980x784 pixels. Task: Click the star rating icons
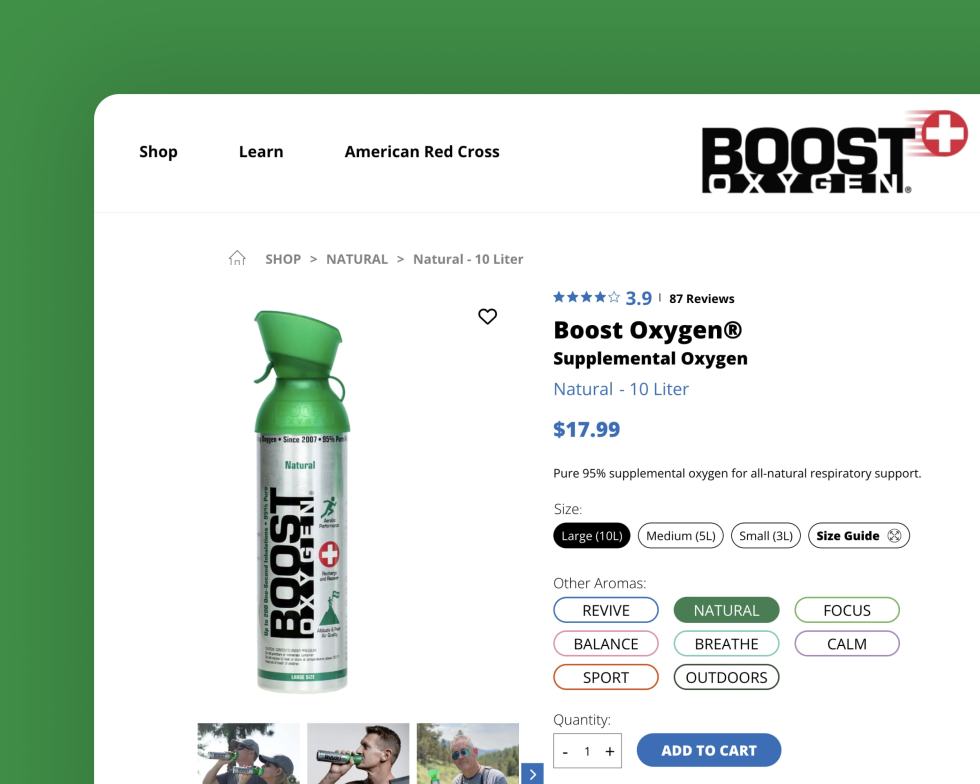coord(585,297)
